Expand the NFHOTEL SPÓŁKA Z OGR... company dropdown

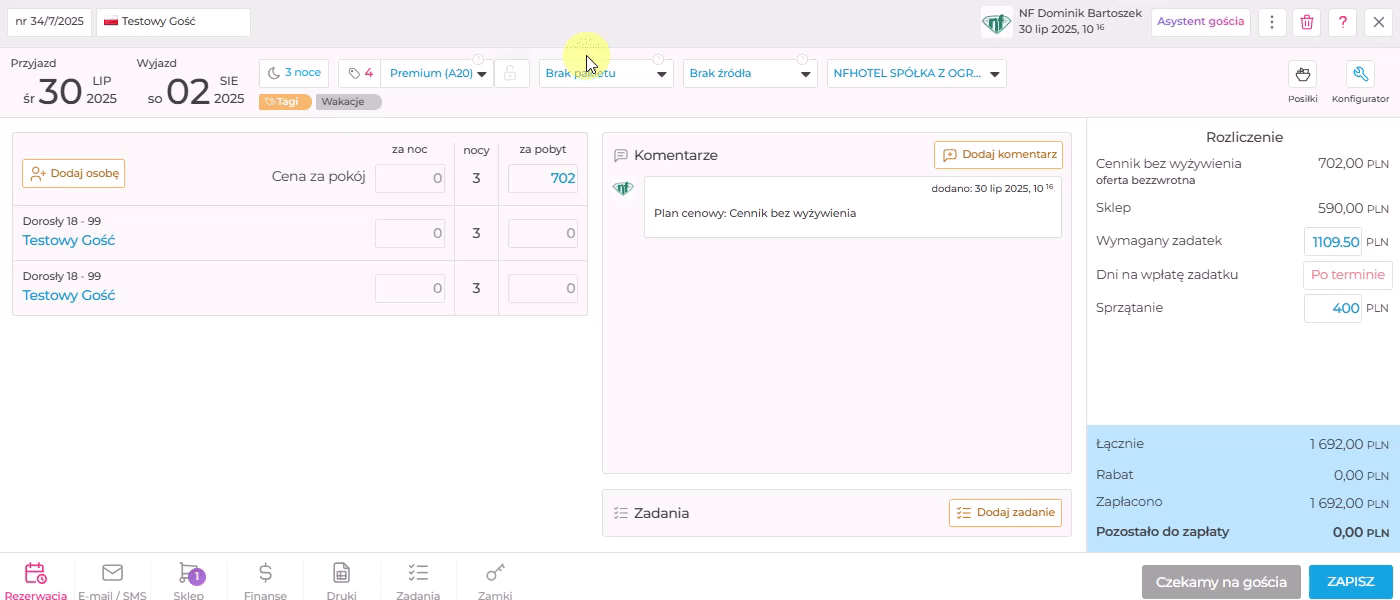tap(917, 73)
